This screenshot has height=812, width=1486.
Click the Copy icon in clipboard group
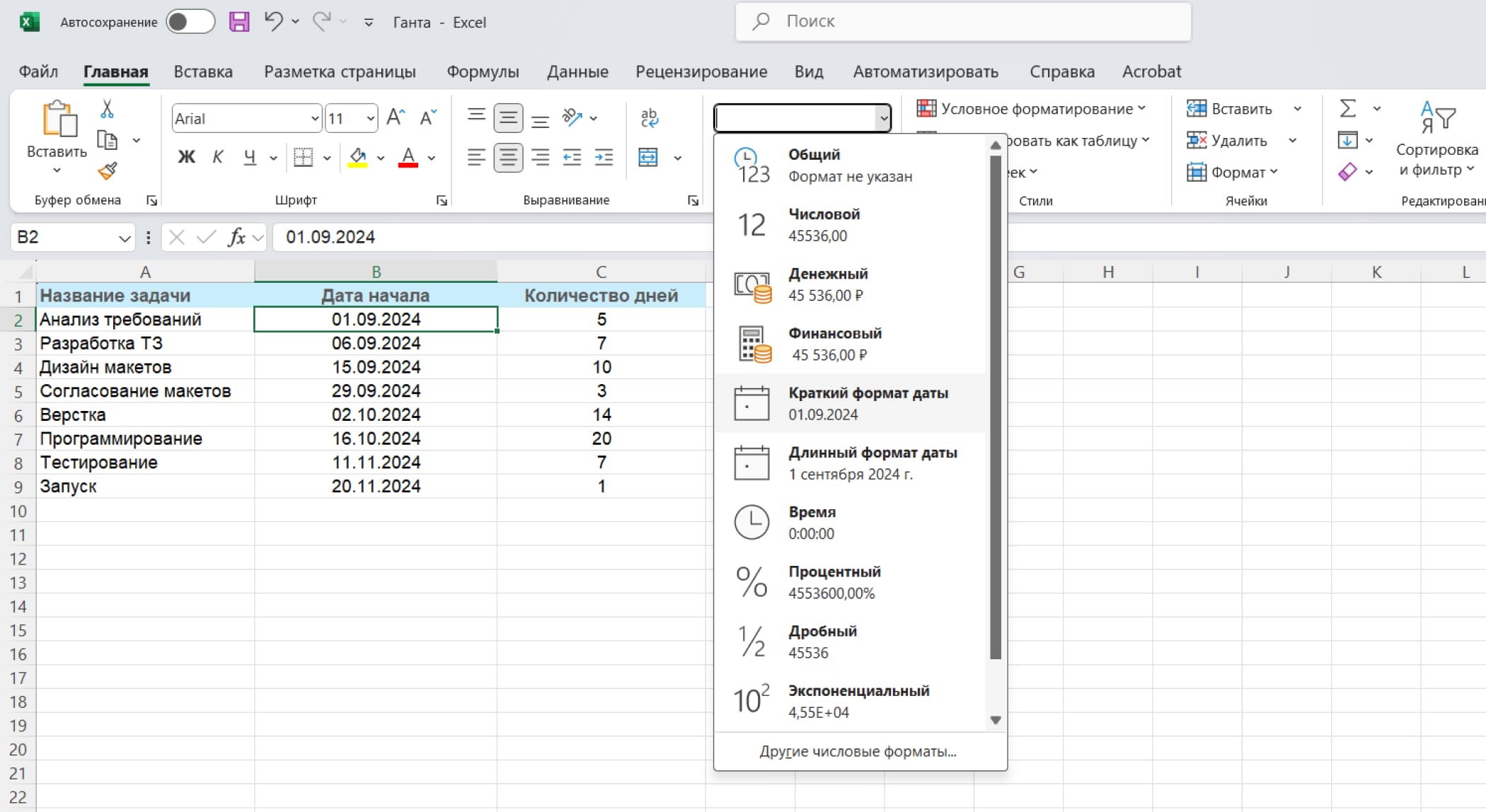pos(107,140)
